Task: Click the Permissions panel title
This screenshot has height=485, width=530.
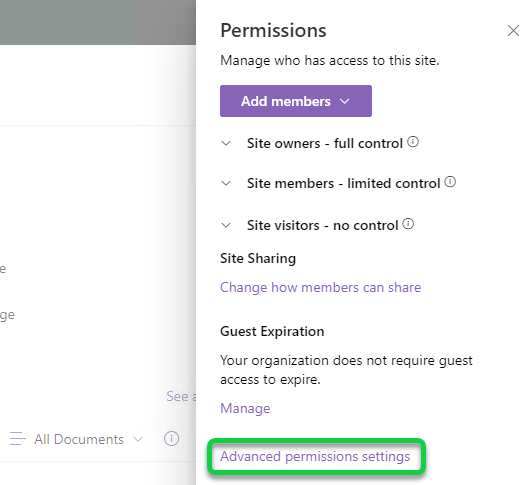Action: point(273,30)
